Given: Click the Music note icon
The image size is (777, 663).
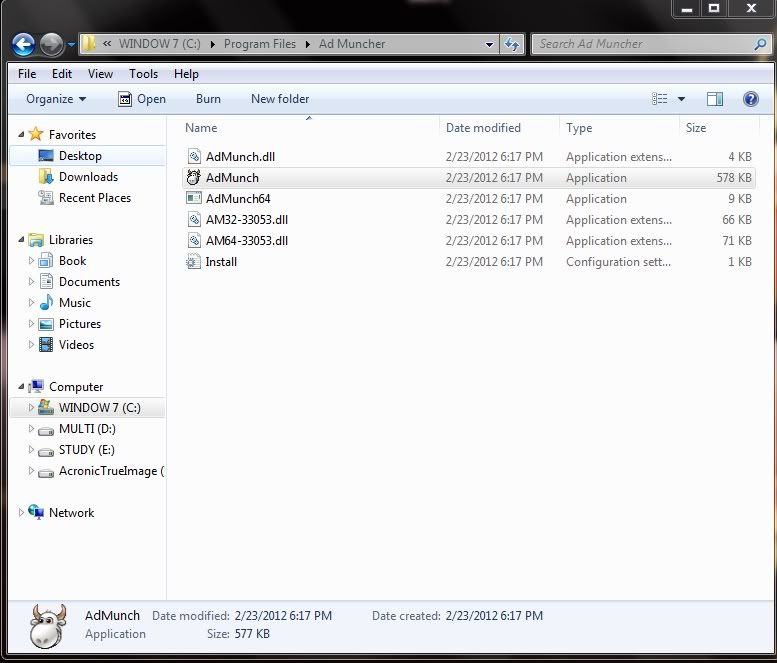Looking at the screenshot, I should (46, 302).
